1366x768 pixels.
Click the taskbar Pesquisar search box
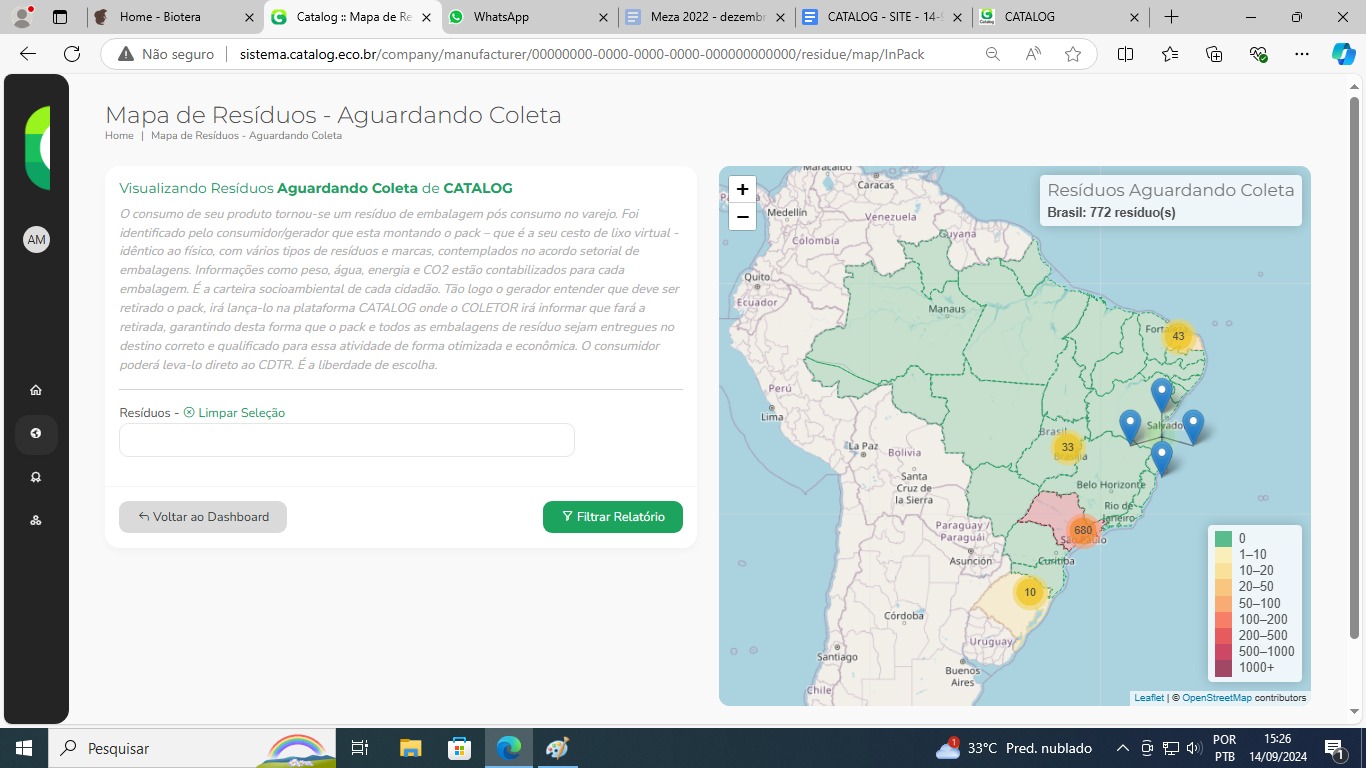pos(190,748)
